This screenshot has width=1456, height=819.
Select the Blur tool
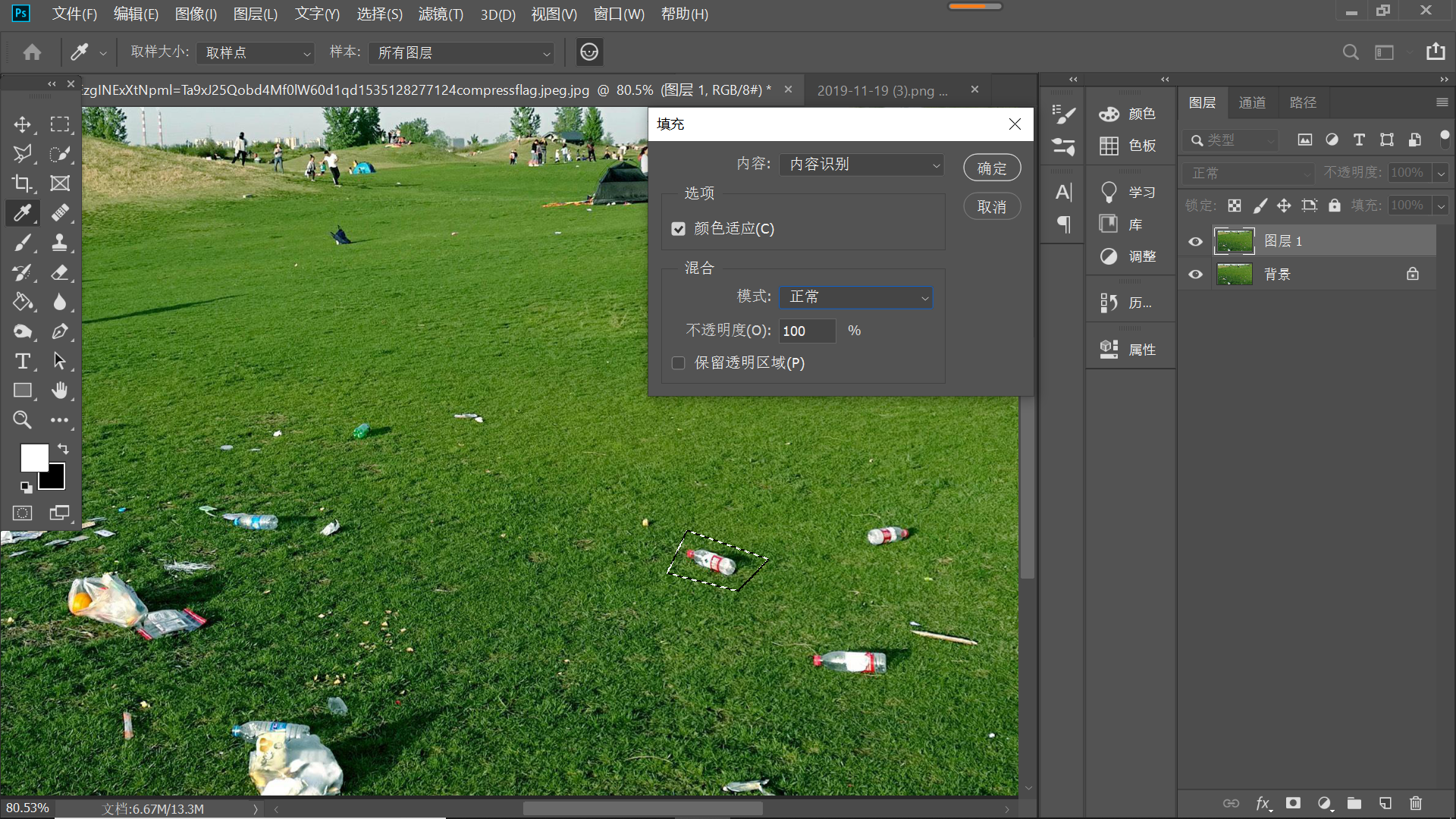click(x=59, y=302)
